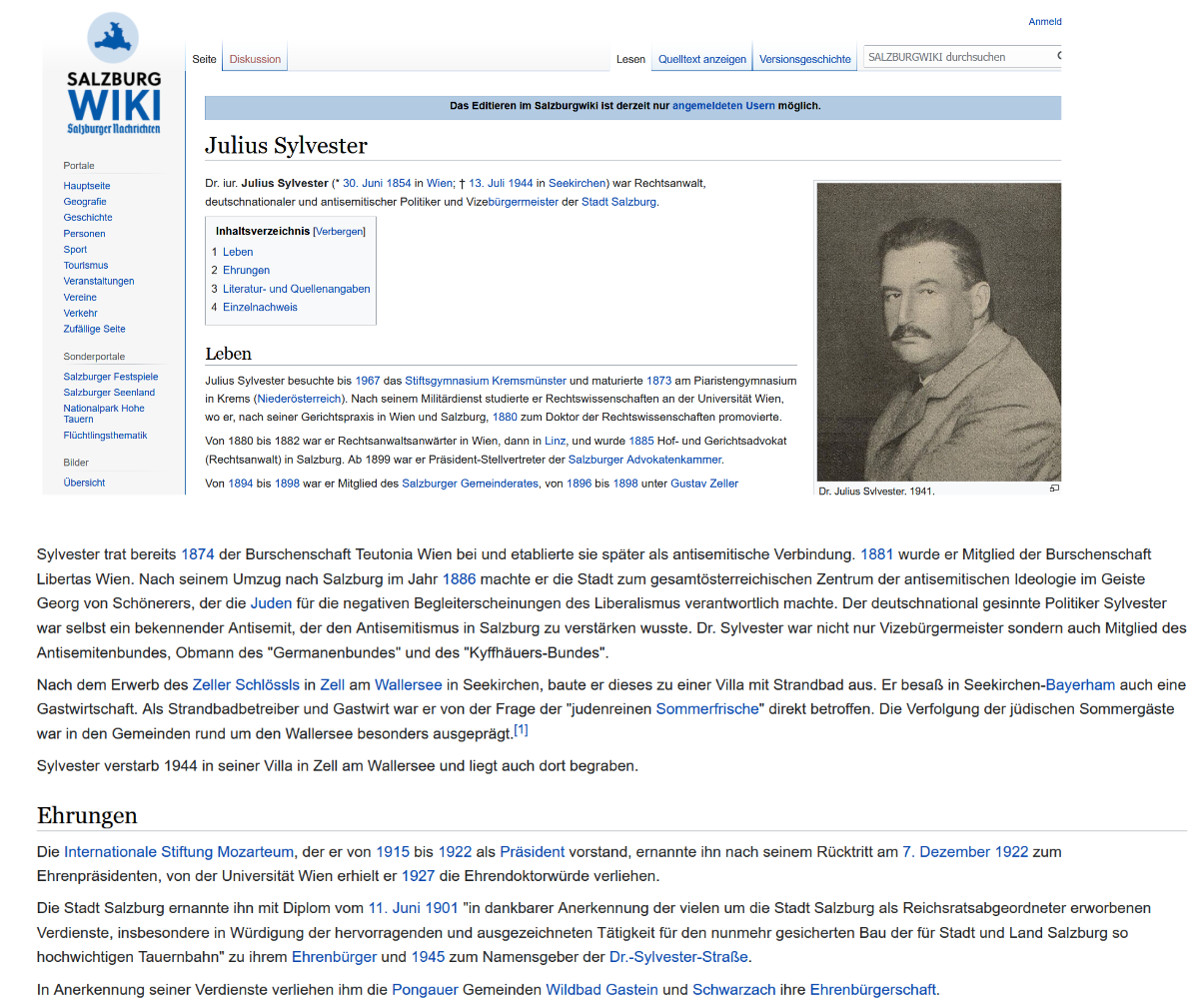The width and height of the screenshot is (1199, 1008).
Task: Jump to Ehrungen in the contents box
Action: tap(246, 271)
